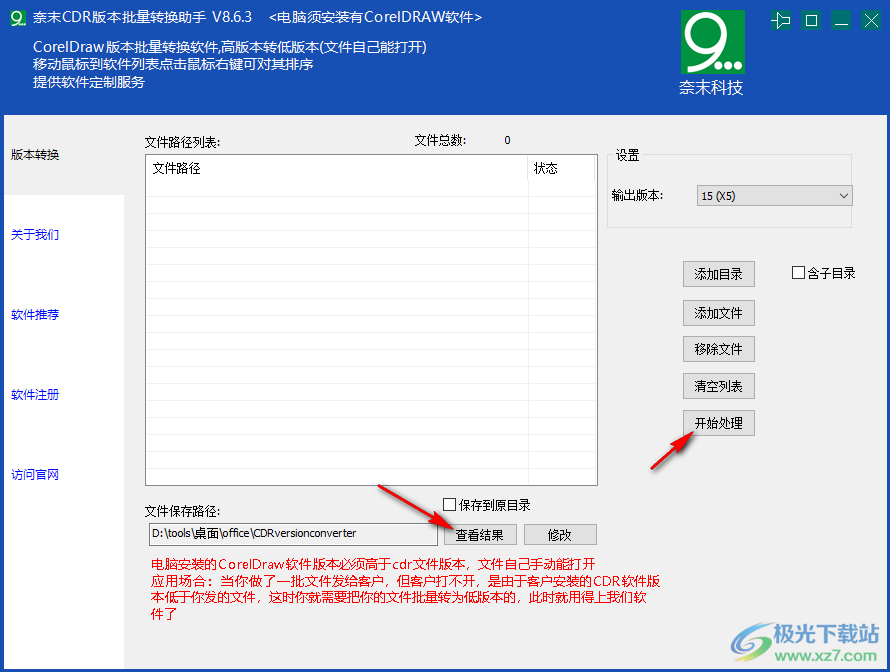Enable 含子目录 checkbox

click(x=797, y=271)
